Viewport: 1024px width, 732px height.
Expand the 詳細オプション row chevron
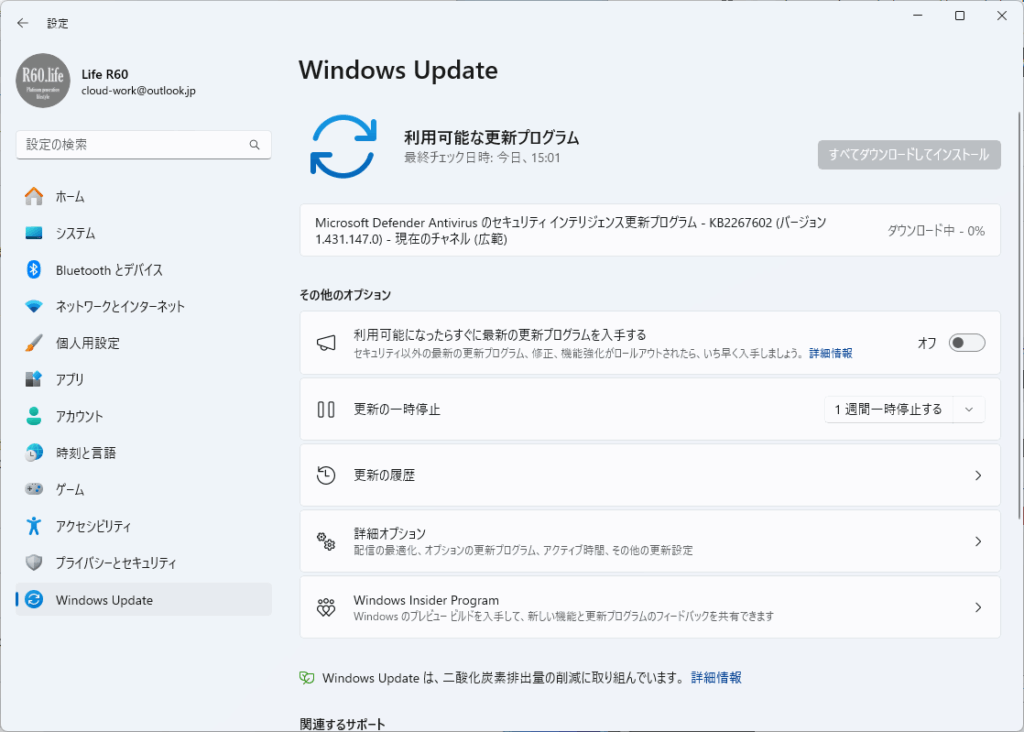[x=977, y=541]
